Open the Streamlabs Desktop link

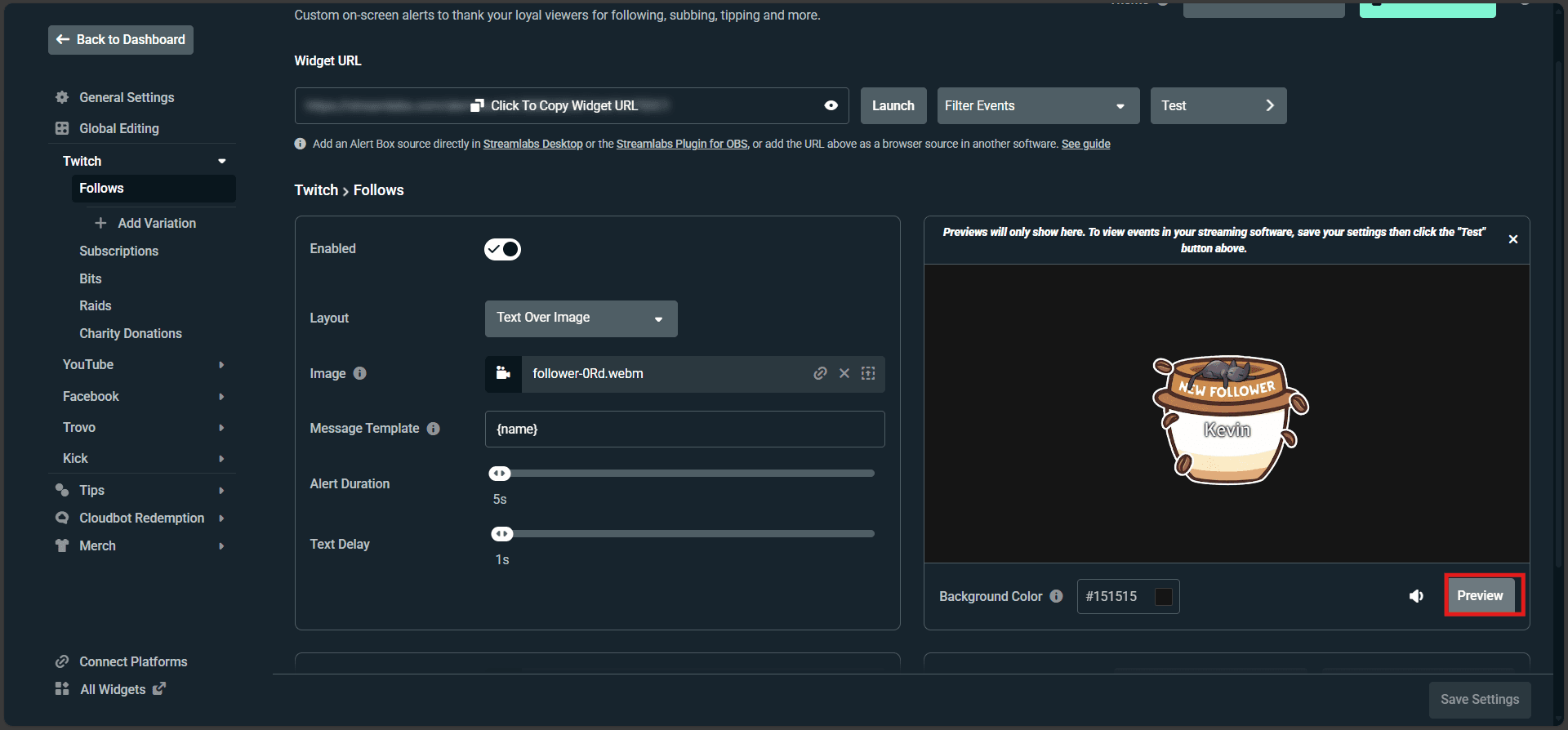[533, 144]
